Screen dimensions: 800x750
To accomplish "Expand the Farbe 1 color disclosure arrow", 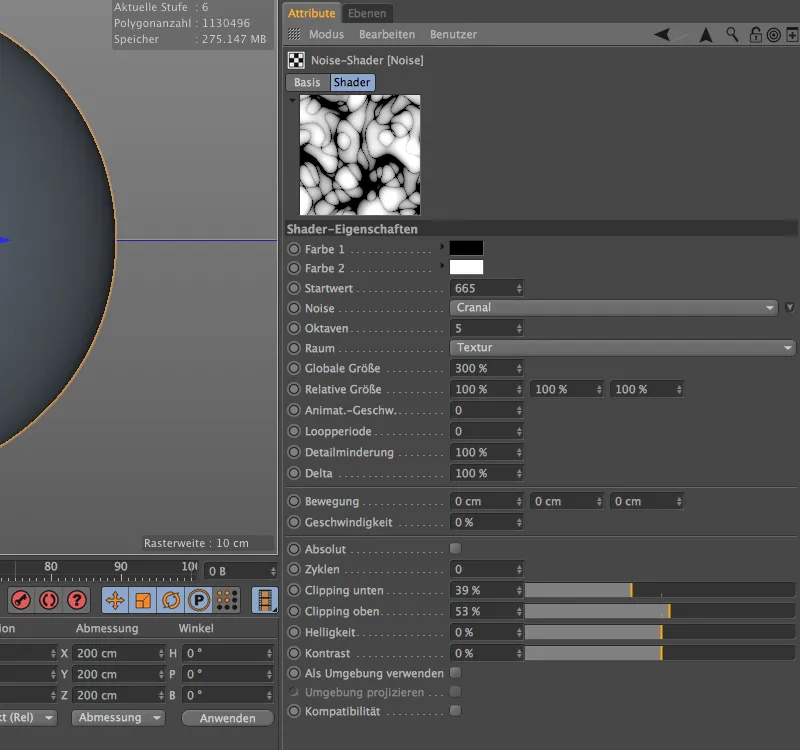I will (x=442, y=247).
